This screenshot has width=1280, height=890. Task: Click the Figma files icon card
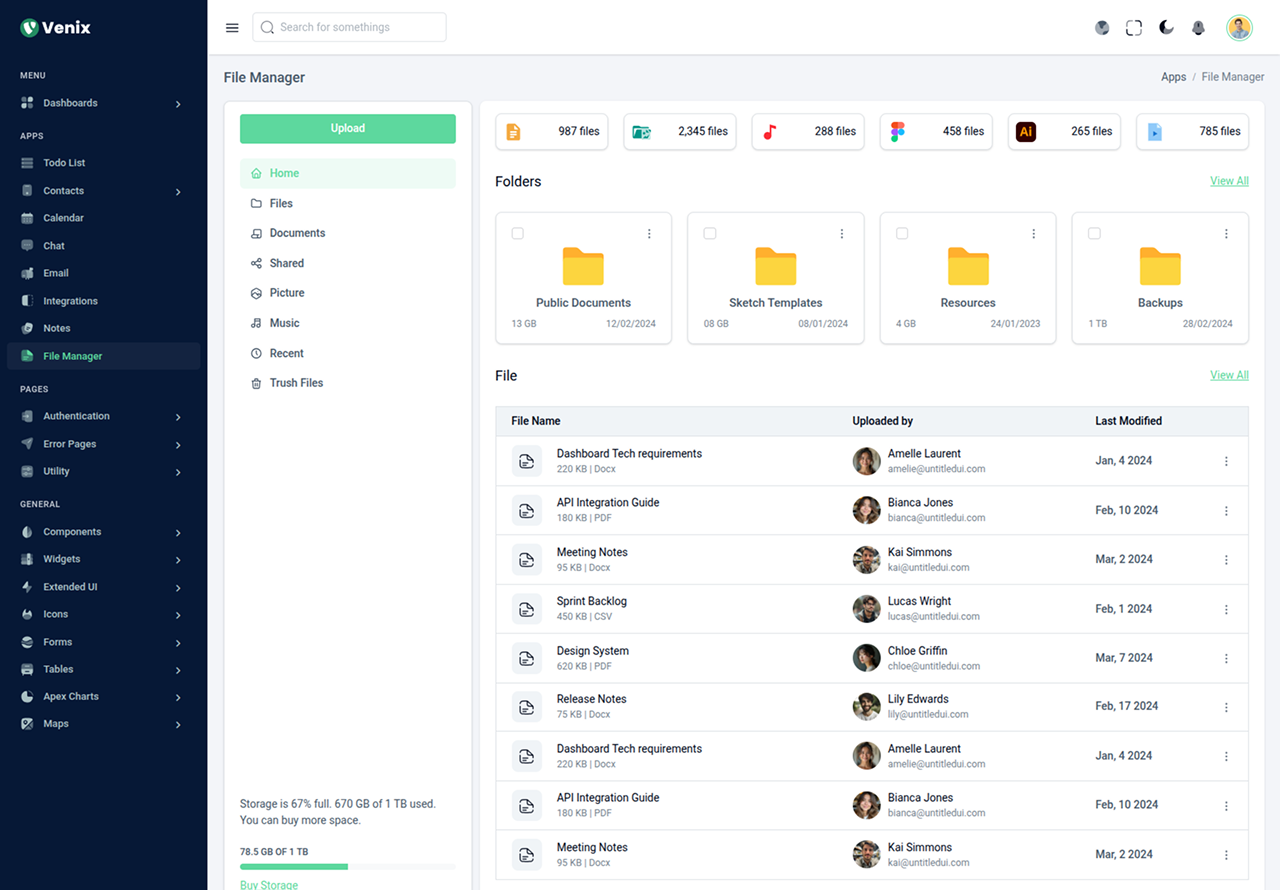click(897, 131)
